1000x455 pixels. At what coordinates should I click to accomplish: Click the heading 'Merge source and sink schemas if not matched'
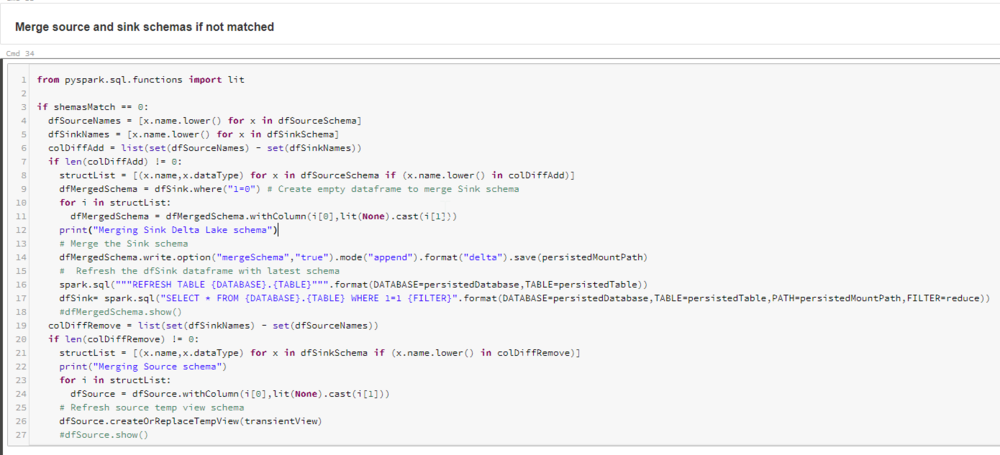[144, 27]
